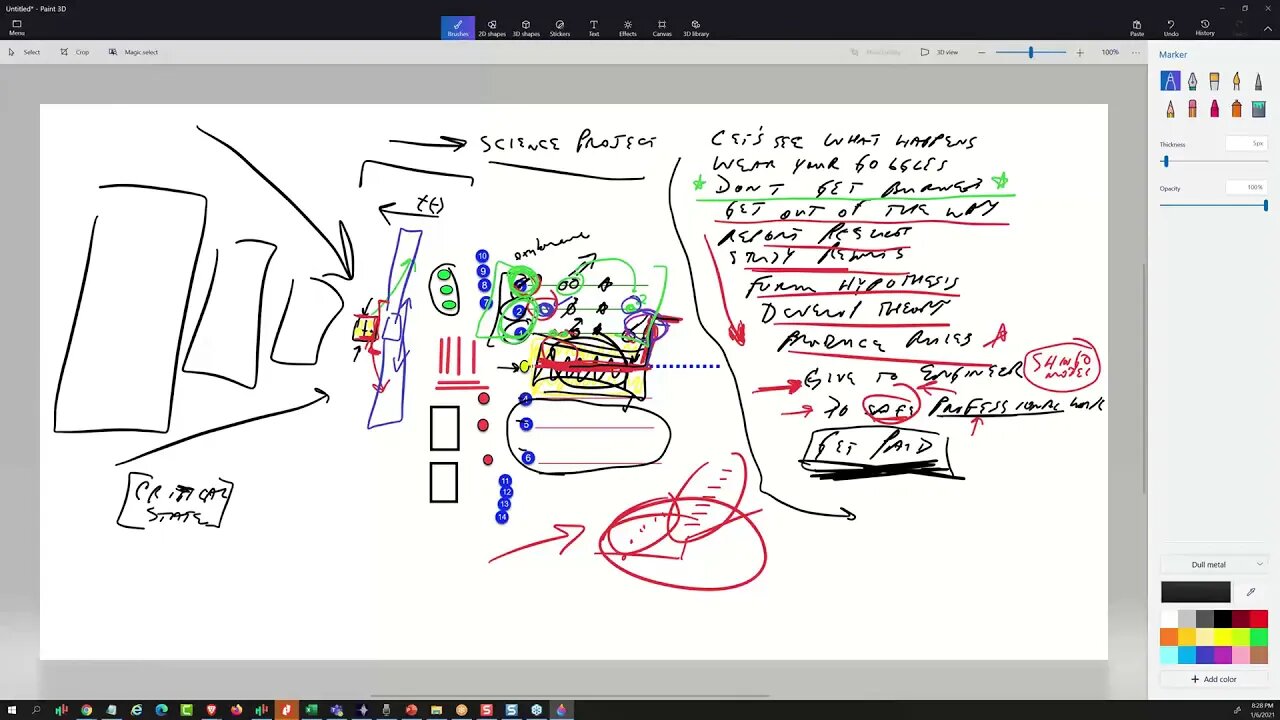Open the 3D shapes tab
This screenshot has height=720, width=1280.
(526, 28)
